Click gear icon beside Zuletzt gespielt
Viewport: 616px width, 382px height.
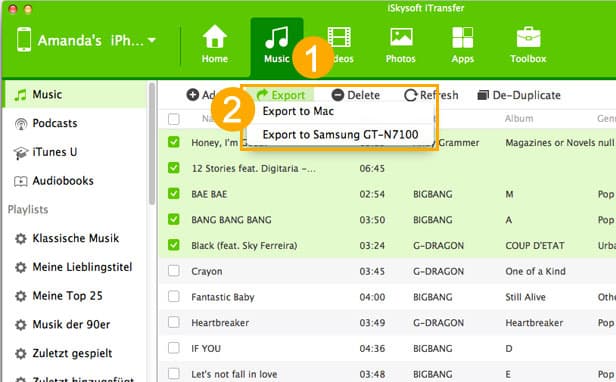pyautogui.click(x=20, y=353)
